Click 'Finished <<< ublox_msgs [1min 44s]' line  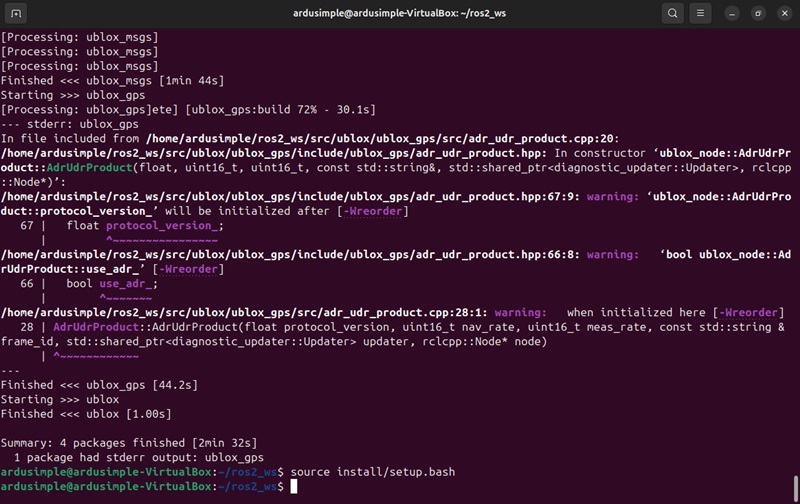click(112, 80)
